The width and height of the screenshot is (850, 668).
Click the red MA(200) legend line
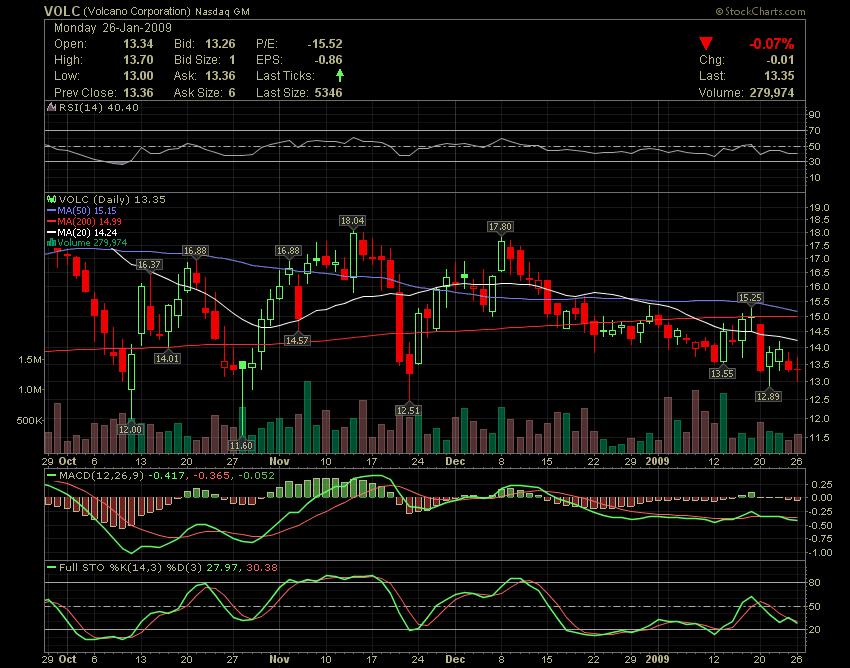click(51, 221)
